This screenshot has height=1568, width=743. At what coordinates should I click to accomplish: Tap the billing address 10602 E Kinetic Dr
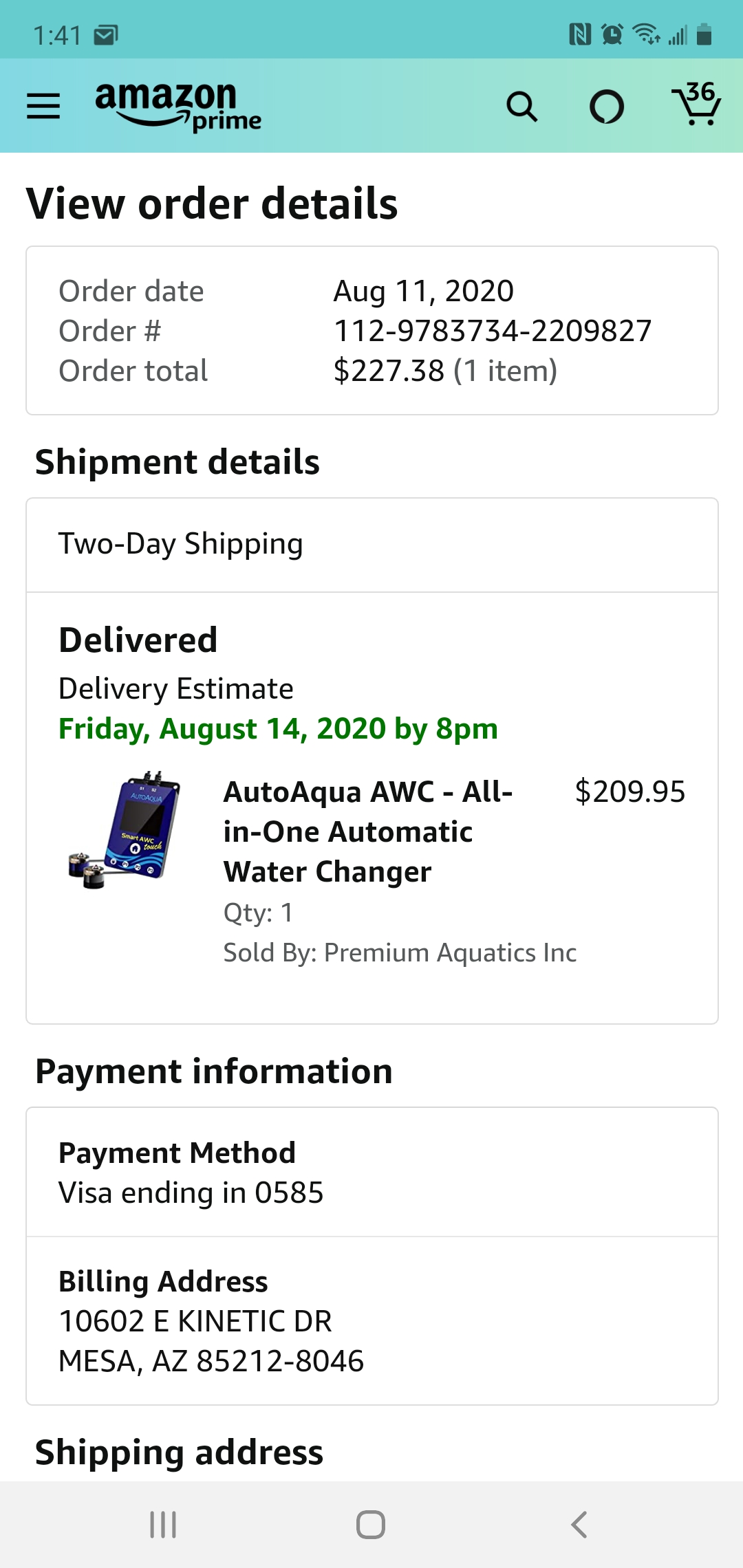tap(195, 1321)
